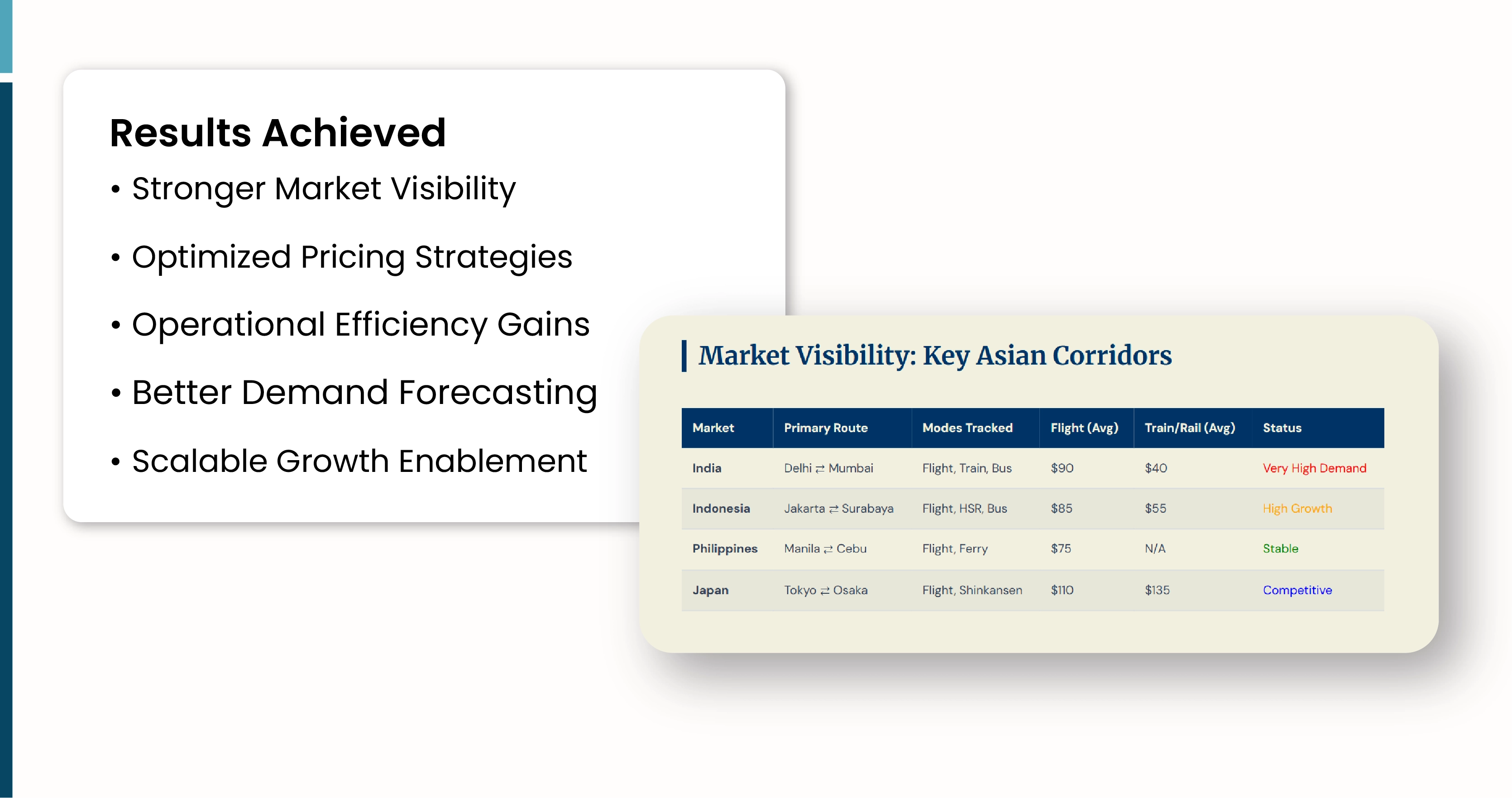Select the Scalable Growth Enablement bullet
This screenshot has width=1512, height=798.
tap(359, 461)
